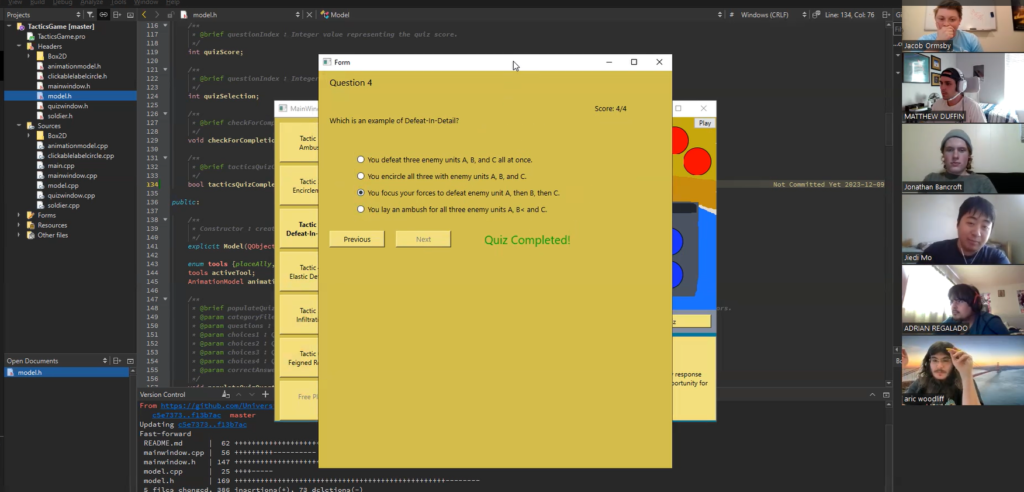Select 'You lay an ambush' answer option
This screenshot has height=492, width=1024.
[360, 209]
